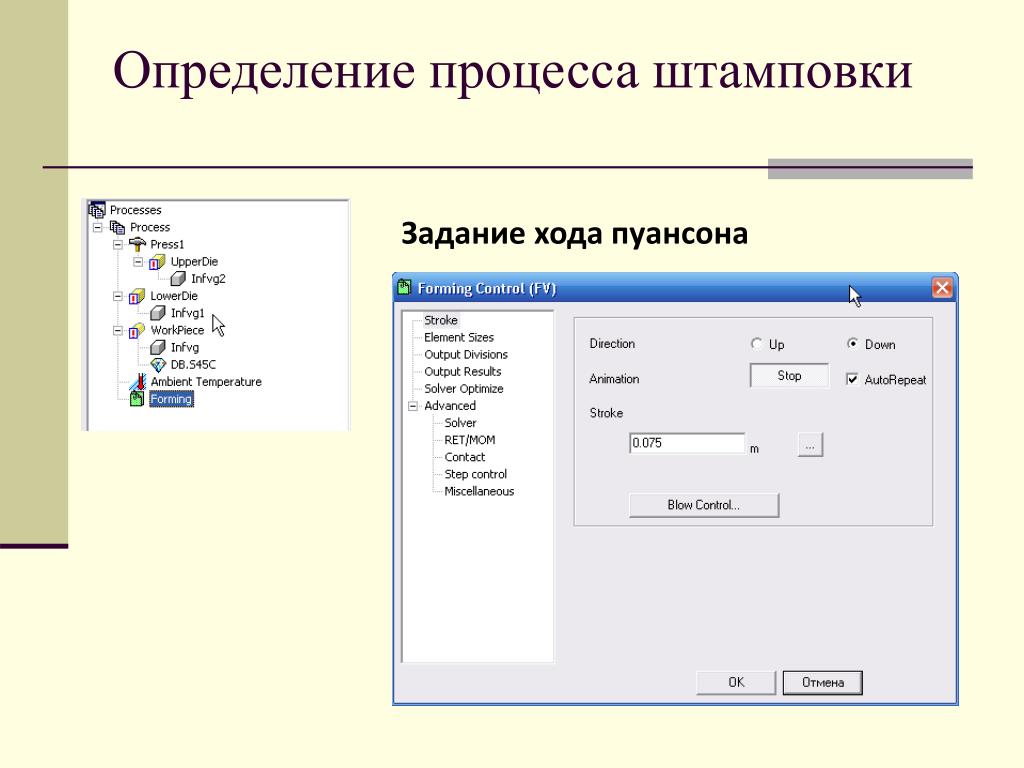Click the WorkPiece object icon
The image size is (1024, 768).
tap(137, 330)
